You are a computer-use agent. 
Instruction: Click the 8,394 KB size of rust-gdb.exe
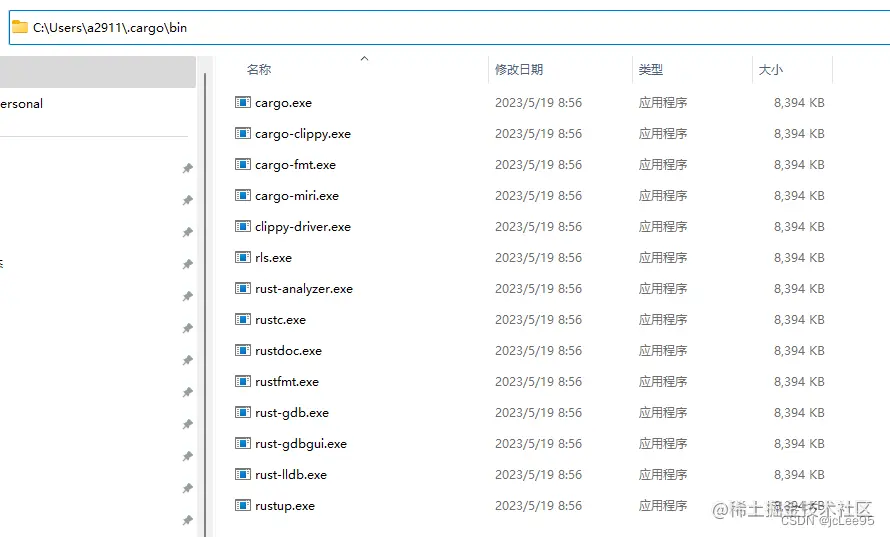(799, 413)
